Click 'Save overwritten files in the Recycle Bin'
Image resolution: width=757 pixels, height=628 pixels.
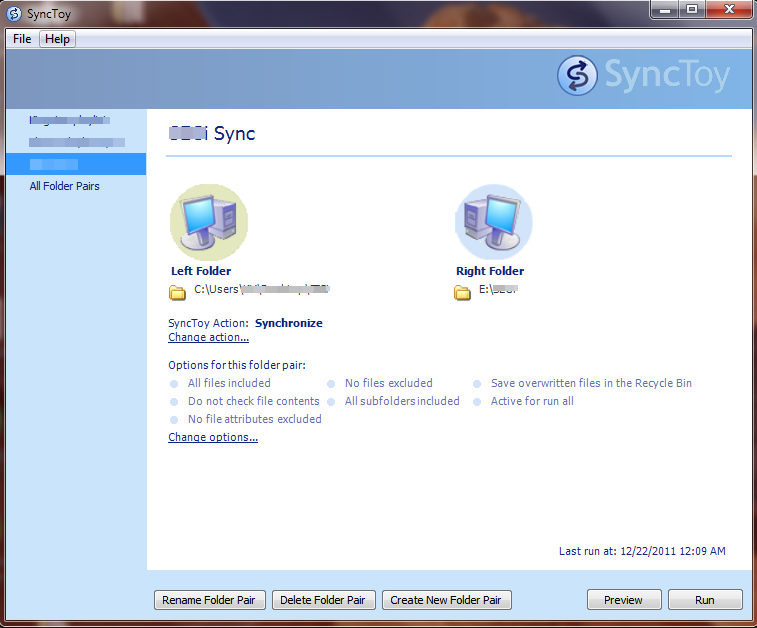pyautogui.click(x=591, y=383)
